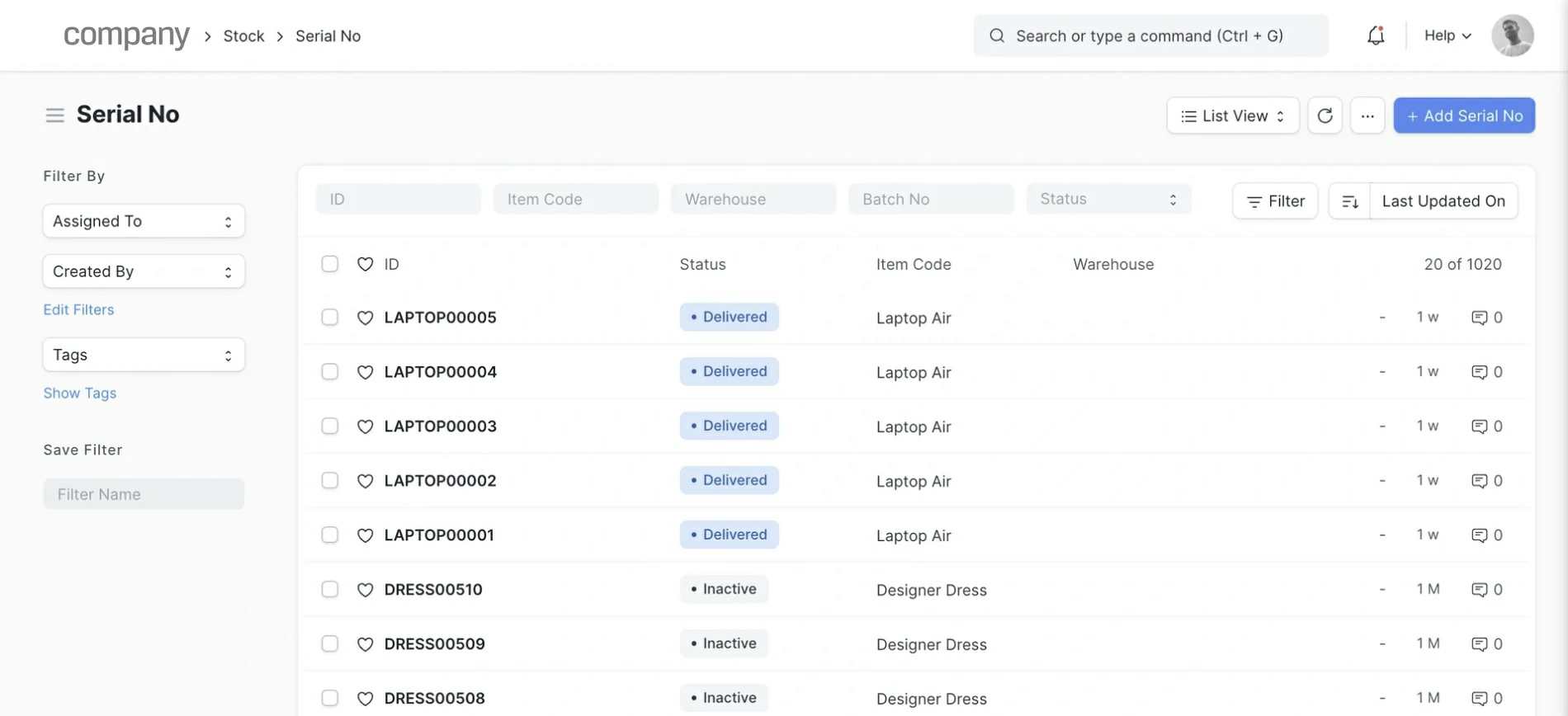The width and height of the screenshot is (1568, 716).
Task: Refresh the Serial No list
Action: point(1325,115)
